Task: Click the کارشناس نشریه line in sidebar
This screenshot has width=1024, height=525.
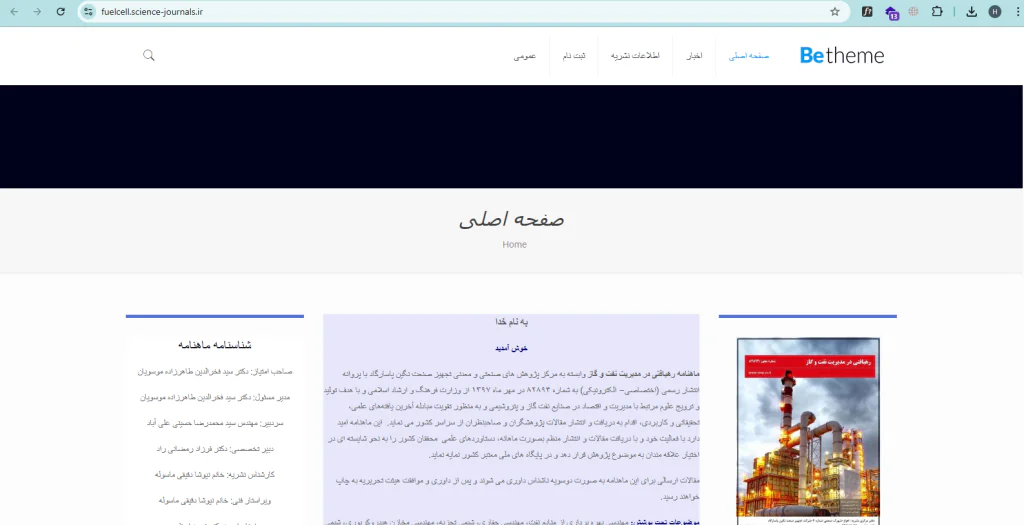Action: [215, 475]
